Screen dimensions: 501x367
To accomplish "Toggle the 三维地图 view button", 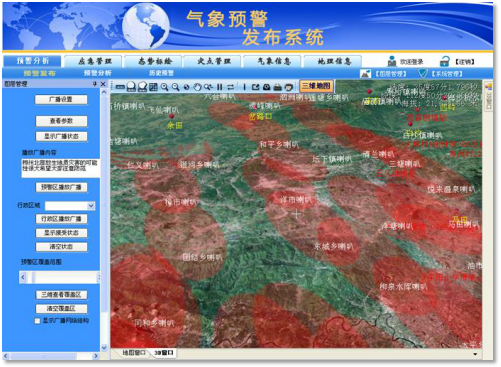I will click(x=316, y=86).
